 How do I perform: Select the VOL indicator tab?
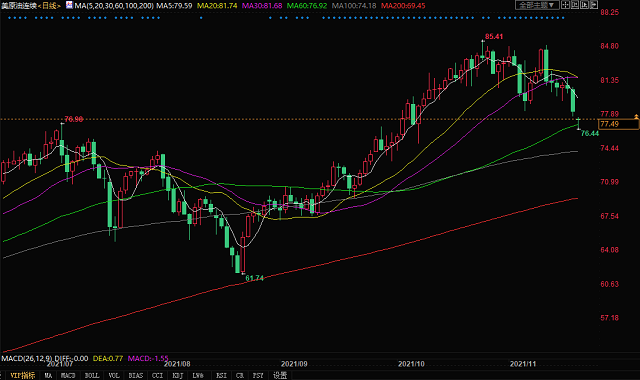114,376
